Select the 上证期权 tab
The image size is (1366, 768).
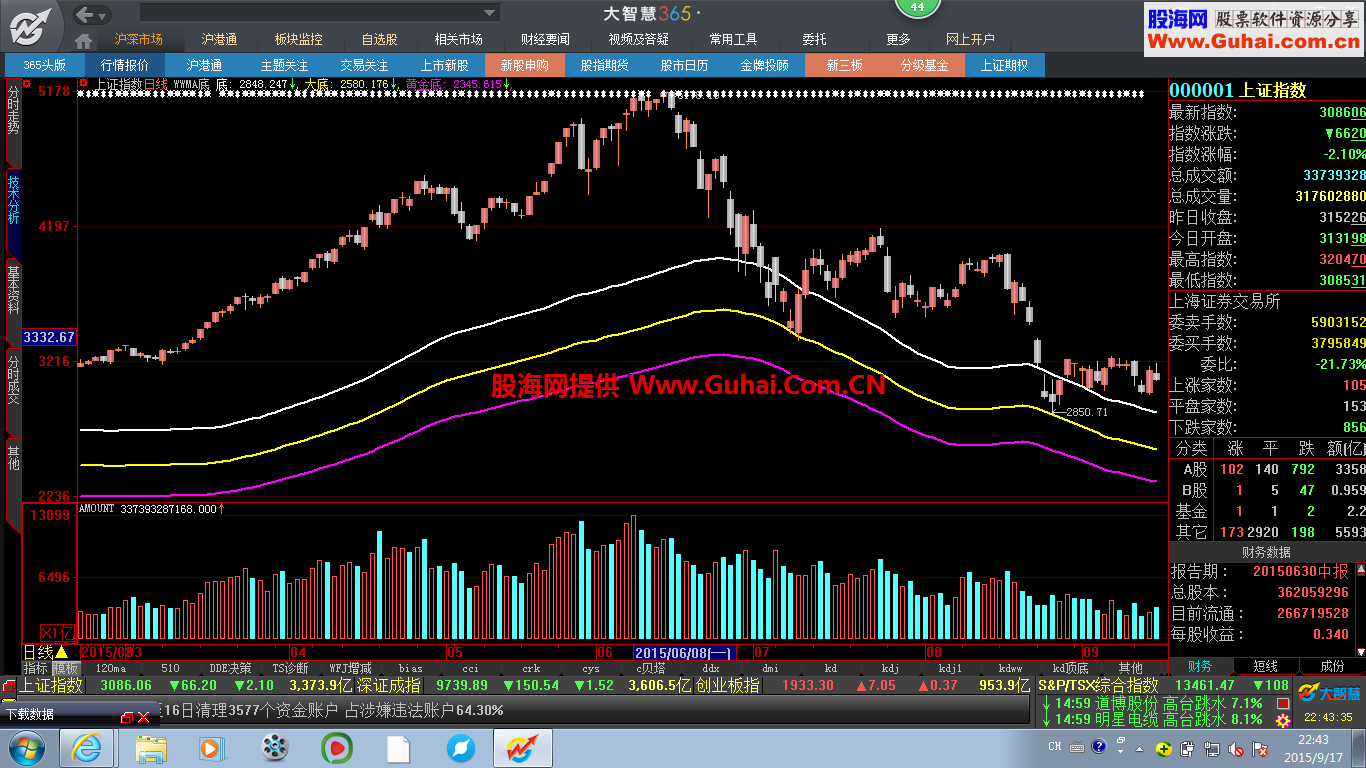1005,65
